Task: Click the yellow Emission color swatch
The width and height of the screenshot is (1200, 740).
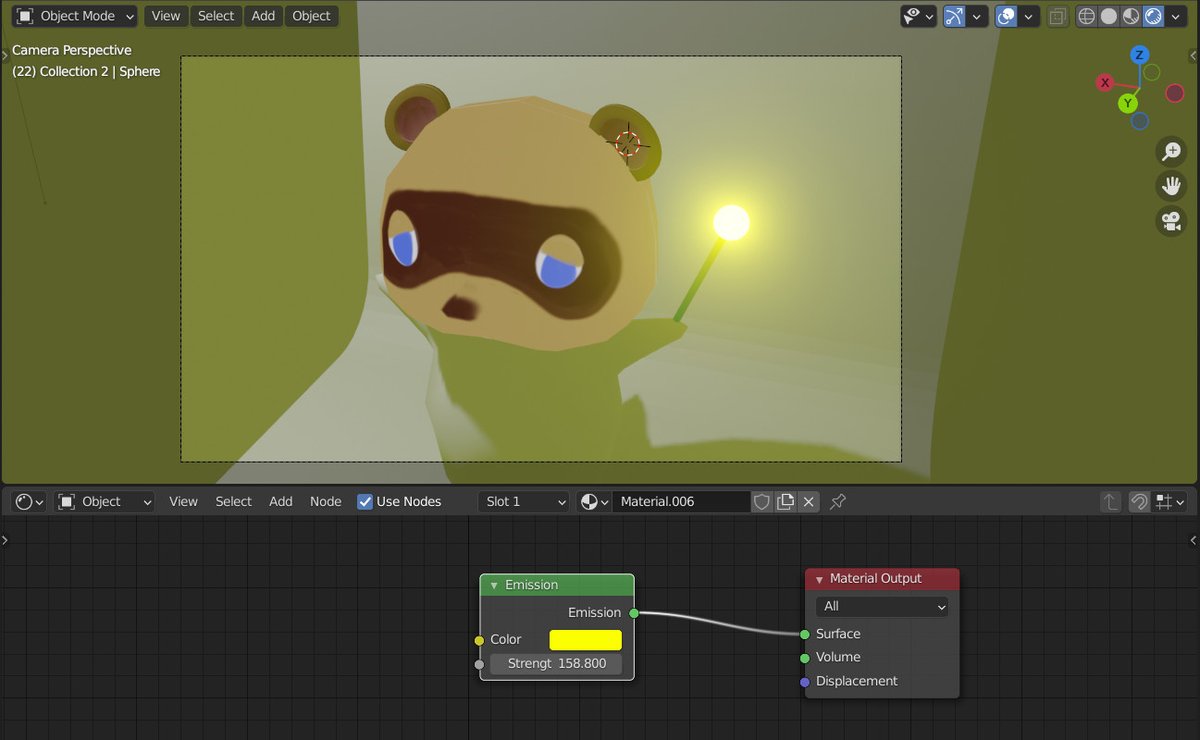Action: pos(585,640)
